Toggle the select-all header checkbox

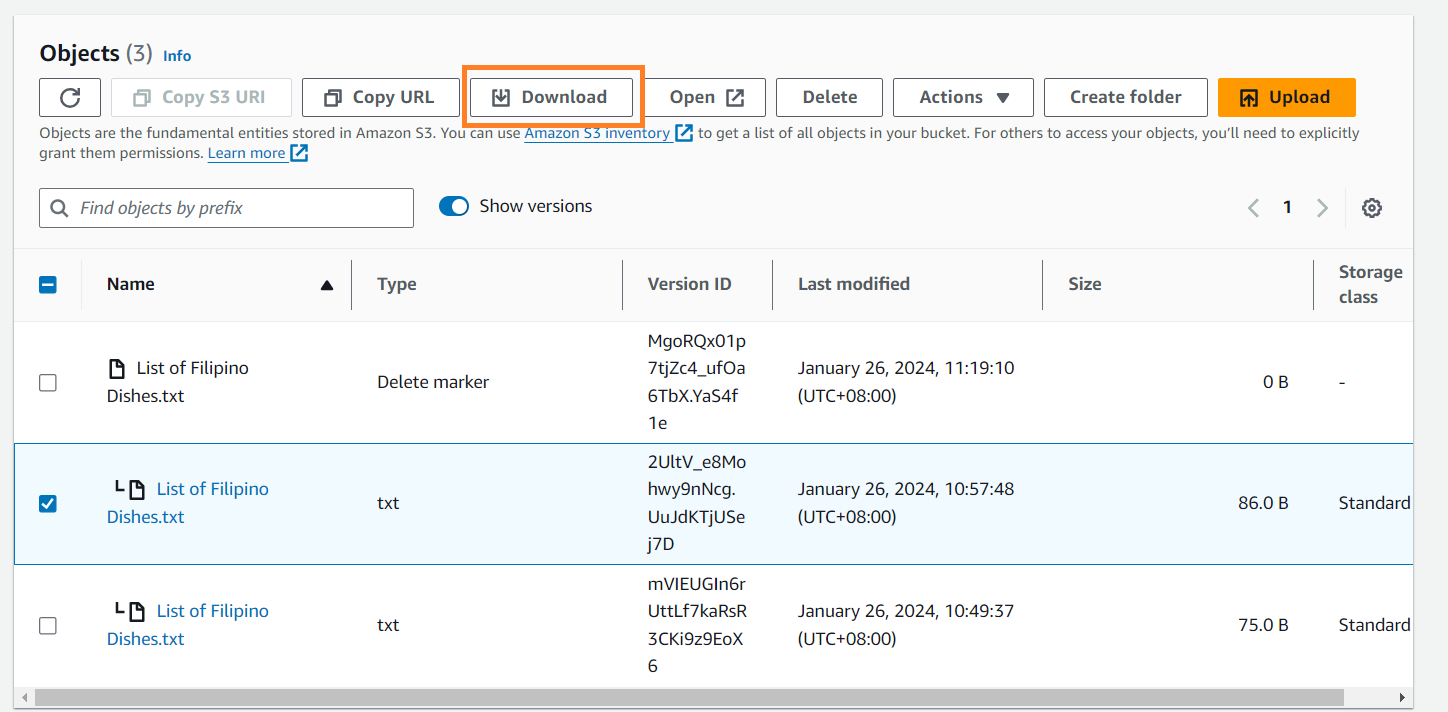pyautogui.click(x=48, y=285)
